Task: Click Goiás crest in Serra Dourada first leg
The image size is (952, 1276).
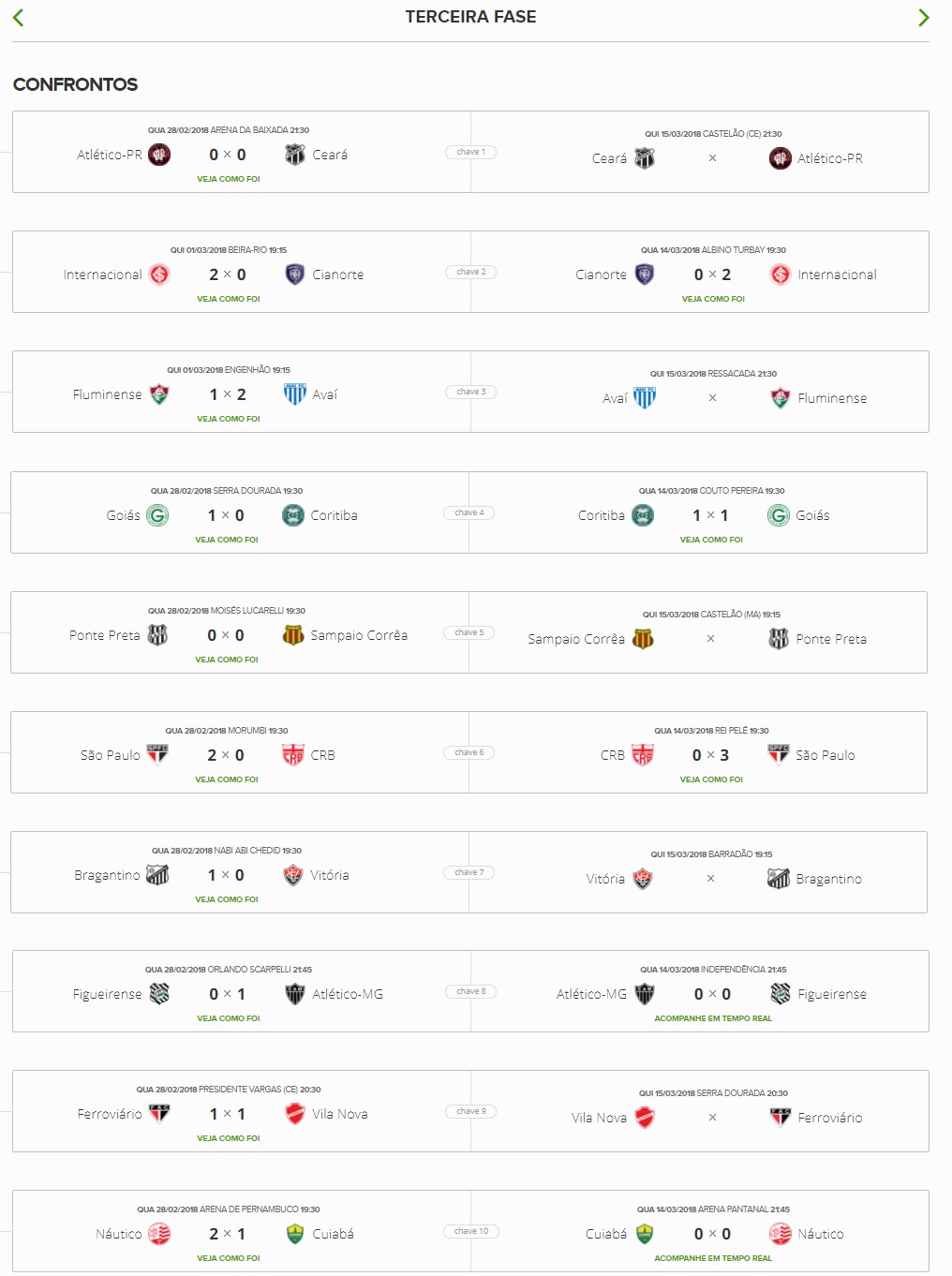Action: (x=157, y=515)
